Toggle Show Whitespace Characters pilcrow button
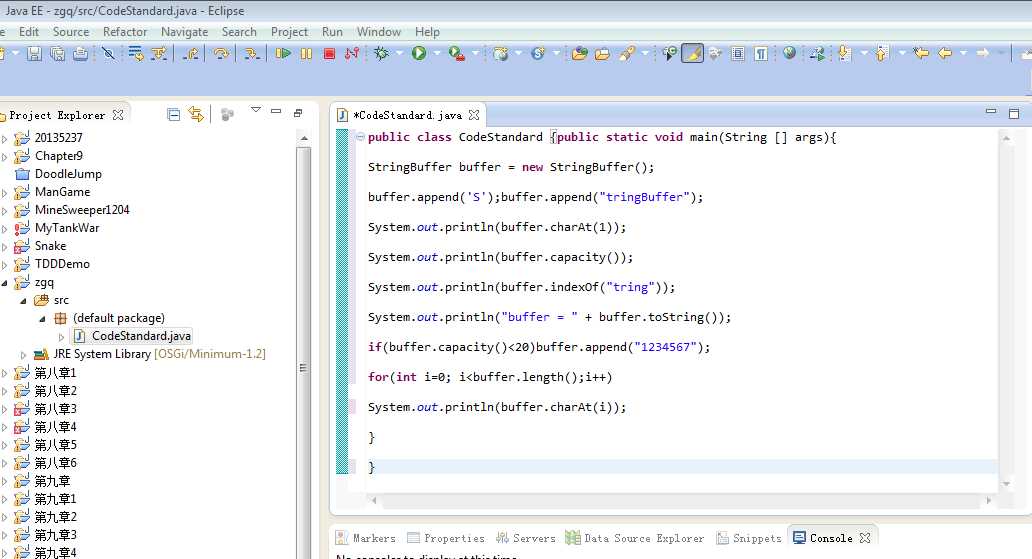This screenshot has height=559, width=1032. coord(761,54)
